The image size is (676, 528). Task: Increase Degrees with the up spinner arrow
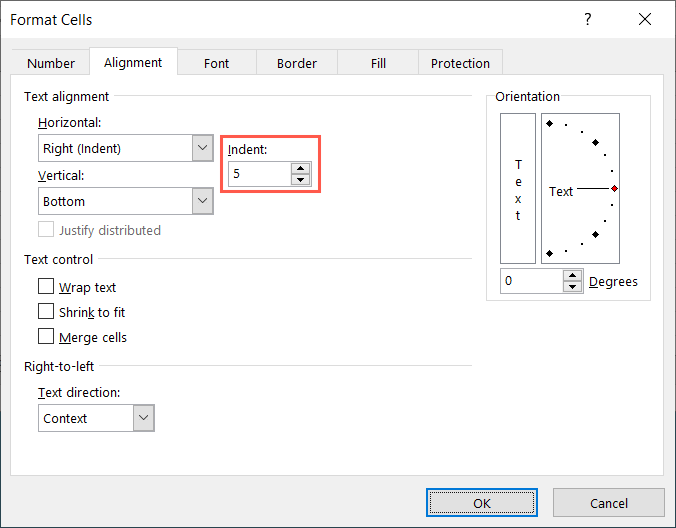pos(573,275)
